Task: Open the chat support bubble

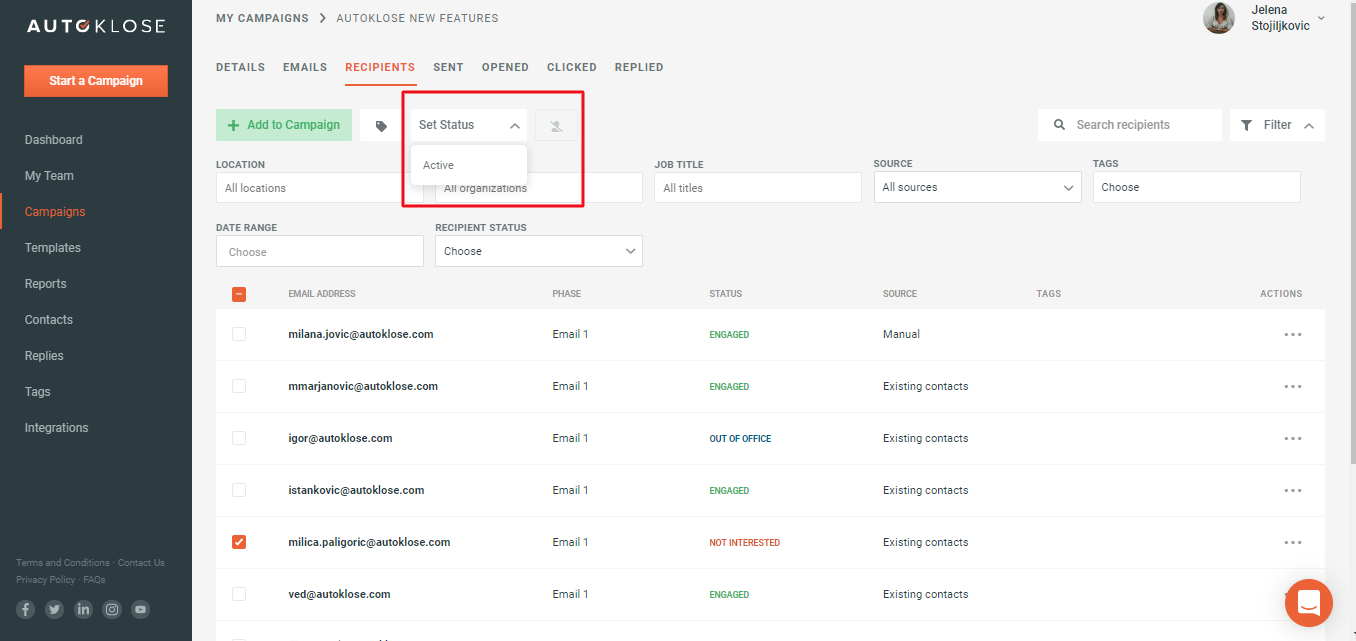Action: click(x=1308, y=603)
